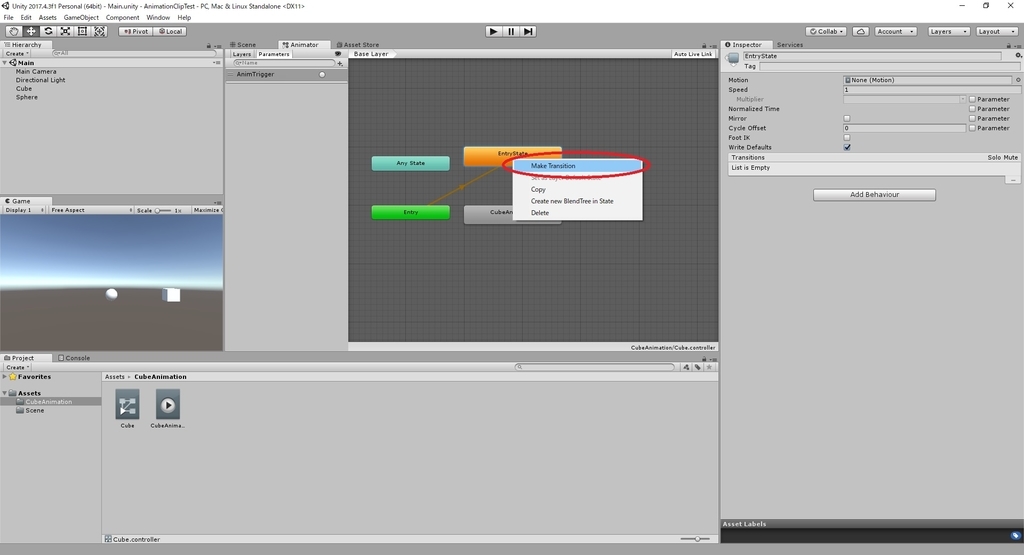The height and width of the screenshot is (555, 1024).
Task: Choose Create new BlendTree in State
Action: 577,201
